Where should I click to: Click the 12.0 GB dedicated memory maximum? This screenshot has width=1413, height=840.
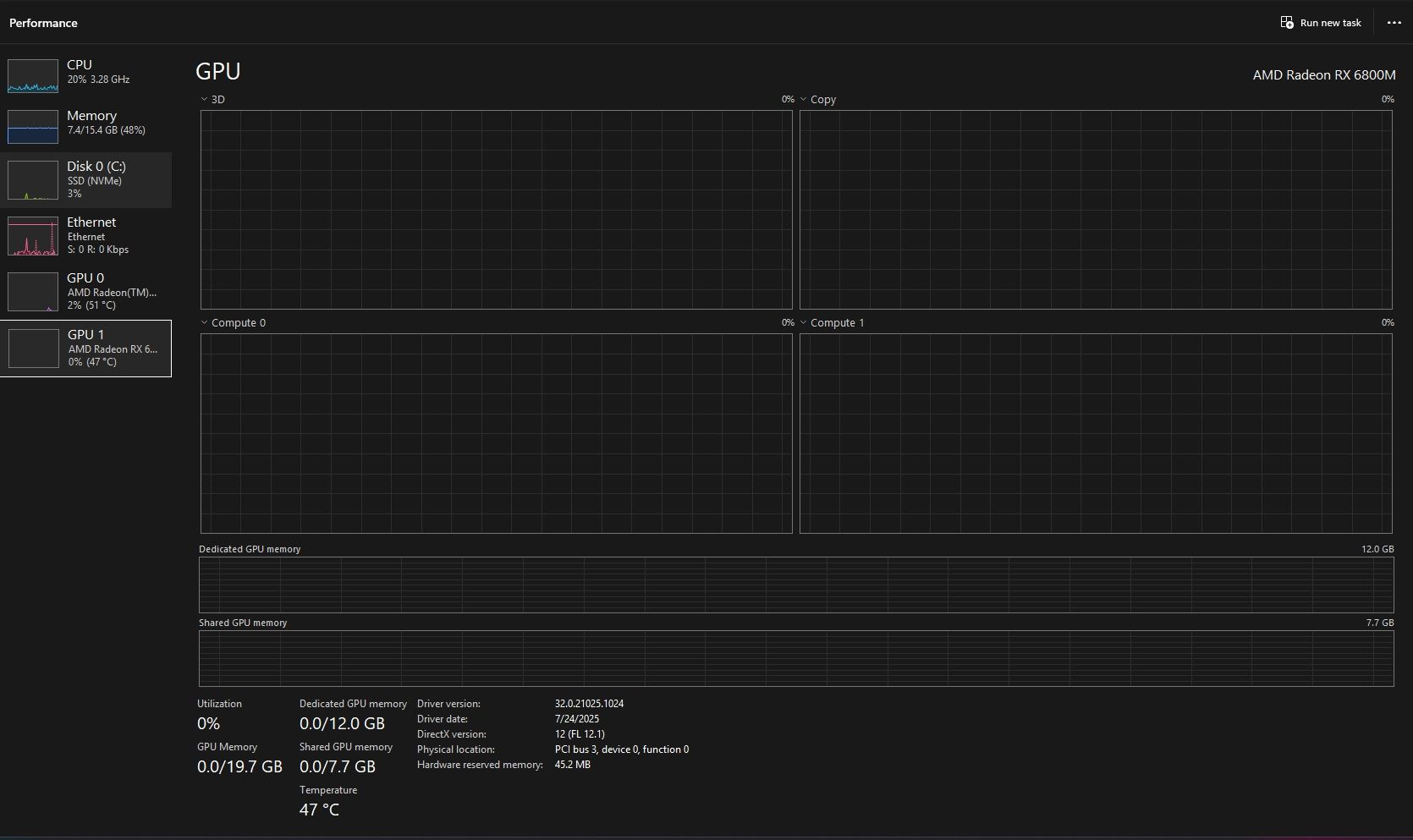pos(1377,549)
